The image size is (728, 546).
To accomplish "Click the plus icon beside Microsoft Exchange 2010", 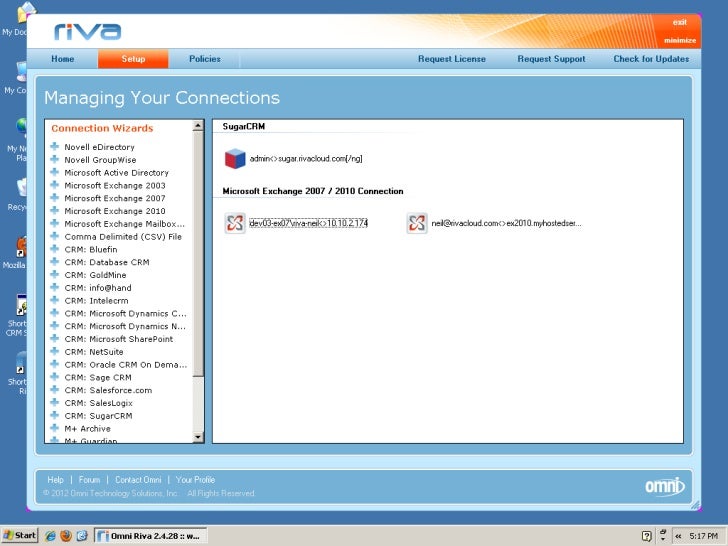I will tap(55, 211).
